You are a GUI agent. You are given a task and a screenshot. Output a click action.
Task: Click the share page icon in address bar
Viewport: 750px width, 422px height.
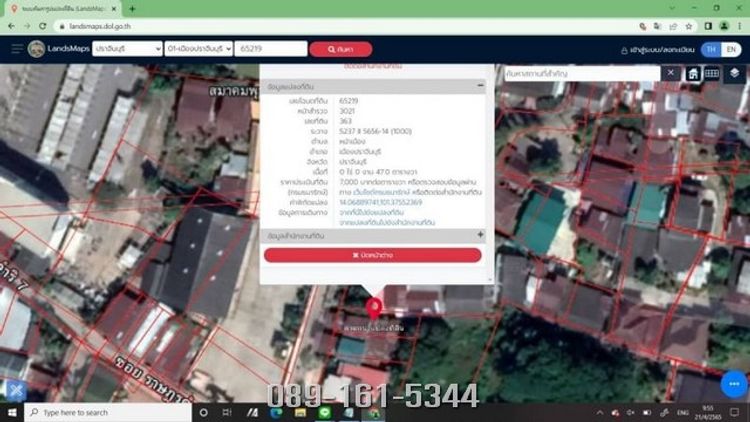pos(673,26)
